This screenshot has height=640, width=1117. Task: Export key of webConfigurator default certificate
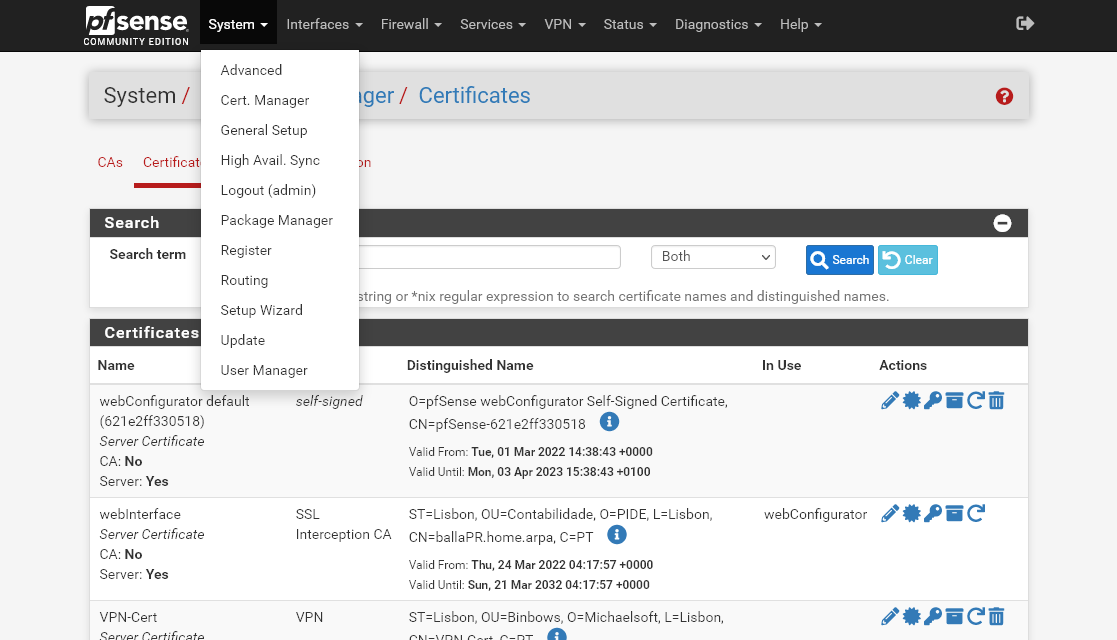click(932, 401)
